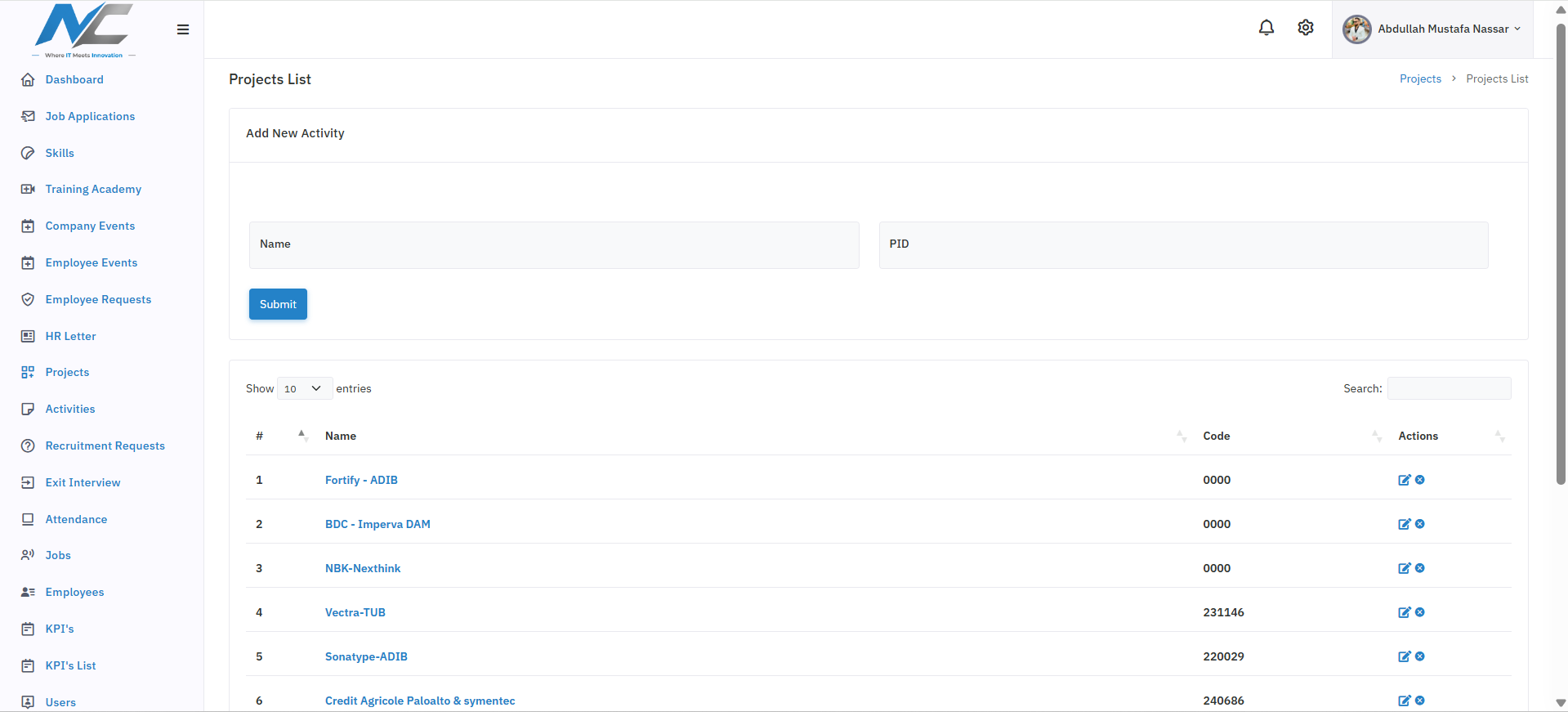Viewport: 1568px width, 712px height.
Task: Go to Job Applications in sidebar
Action: coord(90,116)
